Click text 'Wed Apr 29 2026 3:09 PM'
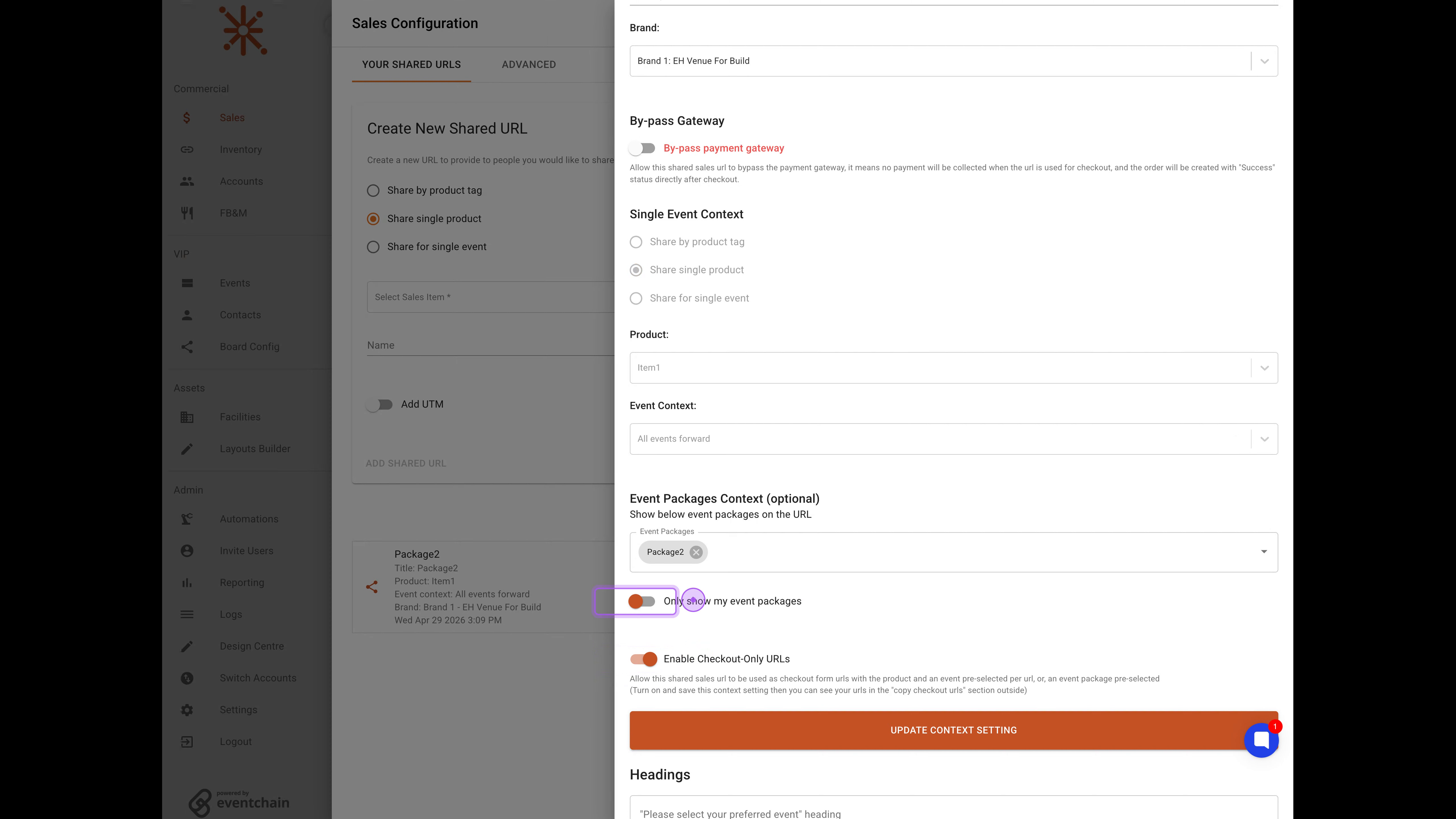 click(x=448, y=621)
